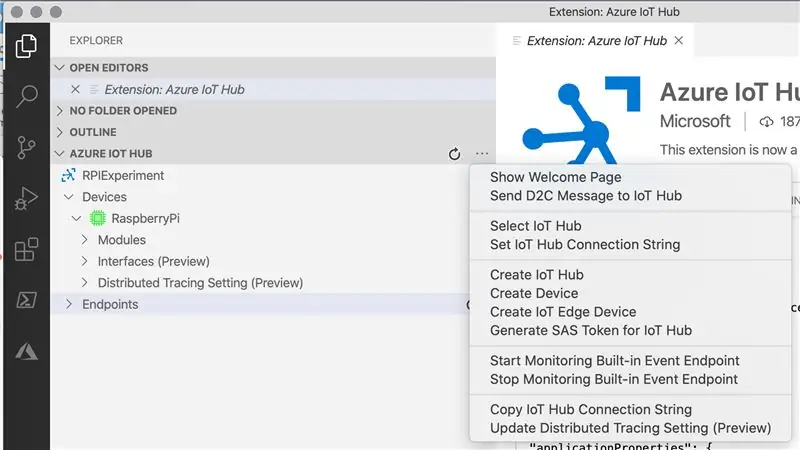Click the download count cloud icon
Image resolution: width=800 pixels, height=450 pixels.
click(x=766, y=121)
